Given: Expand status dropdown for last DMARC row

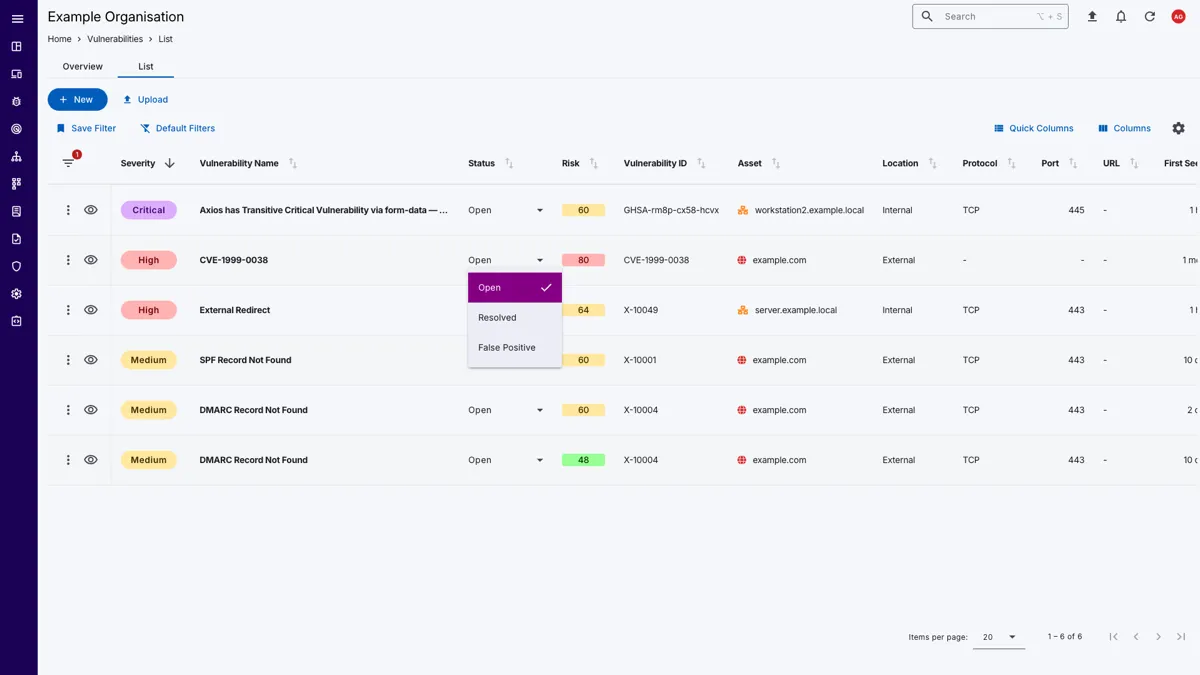Looking at the screenshot, I should [539, 461].
